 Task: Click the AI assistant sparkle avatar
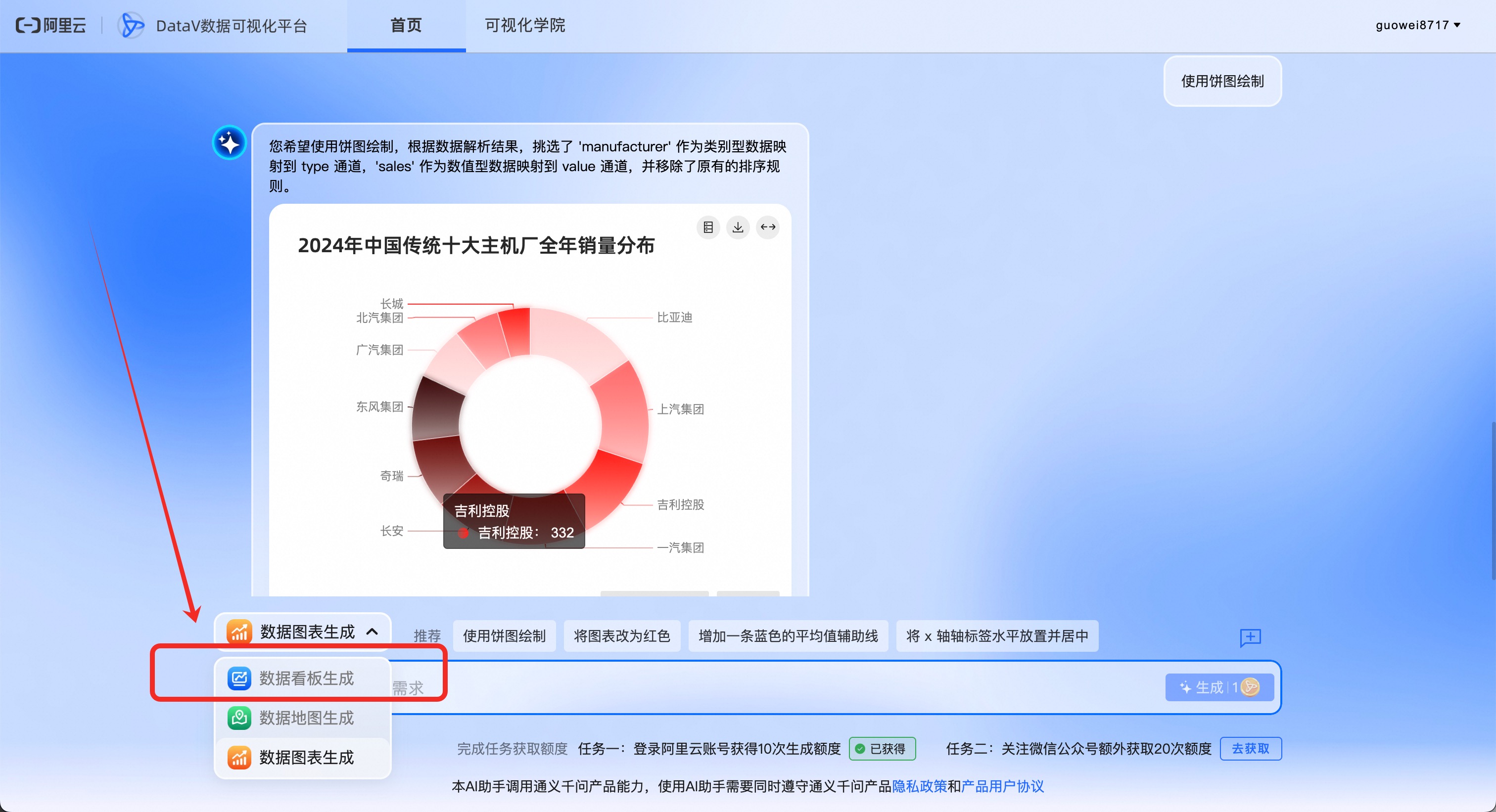pos(230,143)
